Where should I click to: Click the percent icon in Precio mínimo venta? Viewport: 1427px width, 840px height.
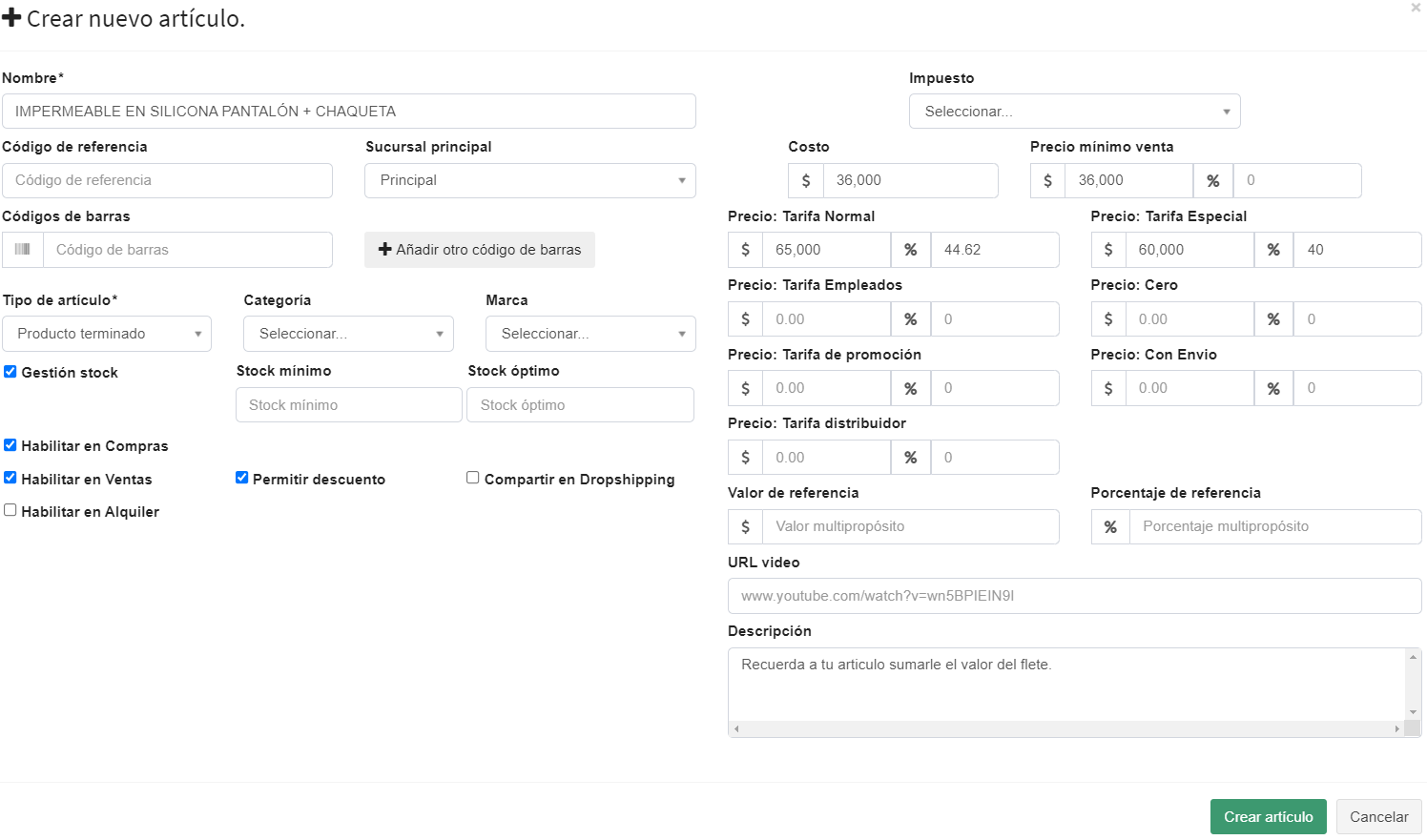click(1212, 181)
